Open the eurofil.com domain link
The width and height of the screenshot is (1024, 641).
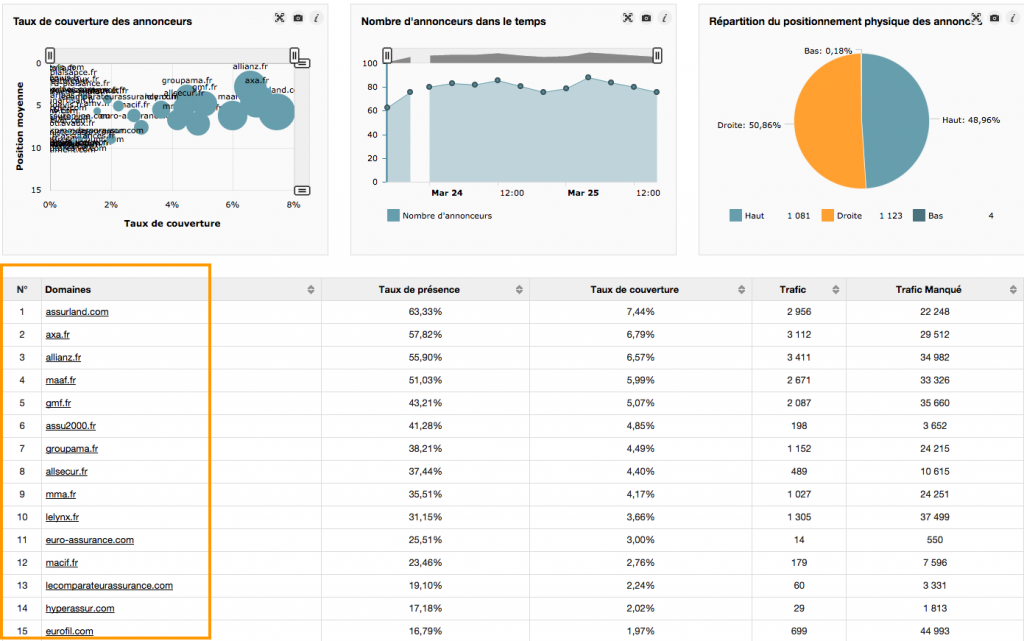(x=69, y=631)
